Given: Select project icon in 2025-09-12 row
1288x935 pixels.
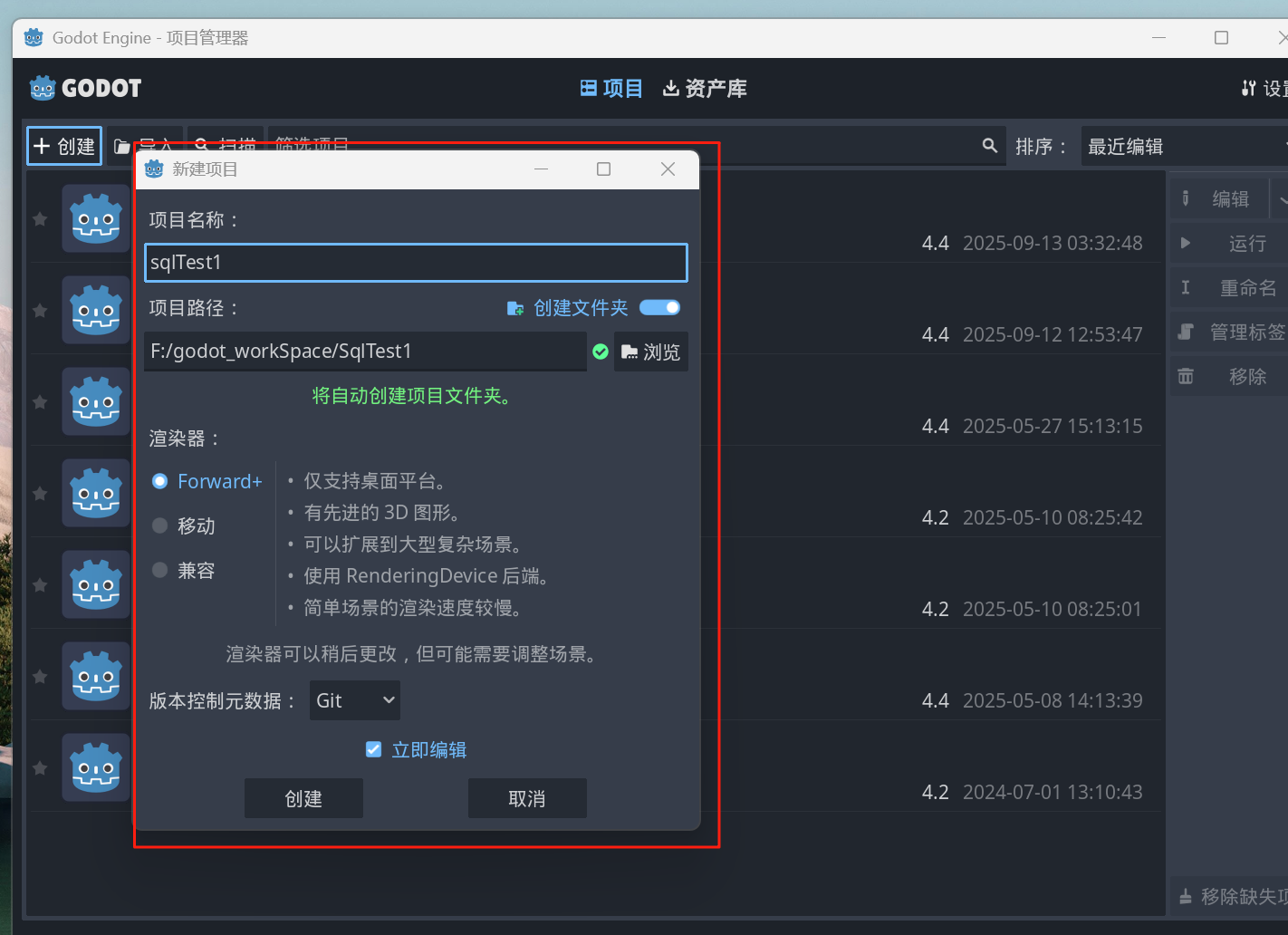Looking at the screenshot, I should pyautogui.click(x=96, y=310).
